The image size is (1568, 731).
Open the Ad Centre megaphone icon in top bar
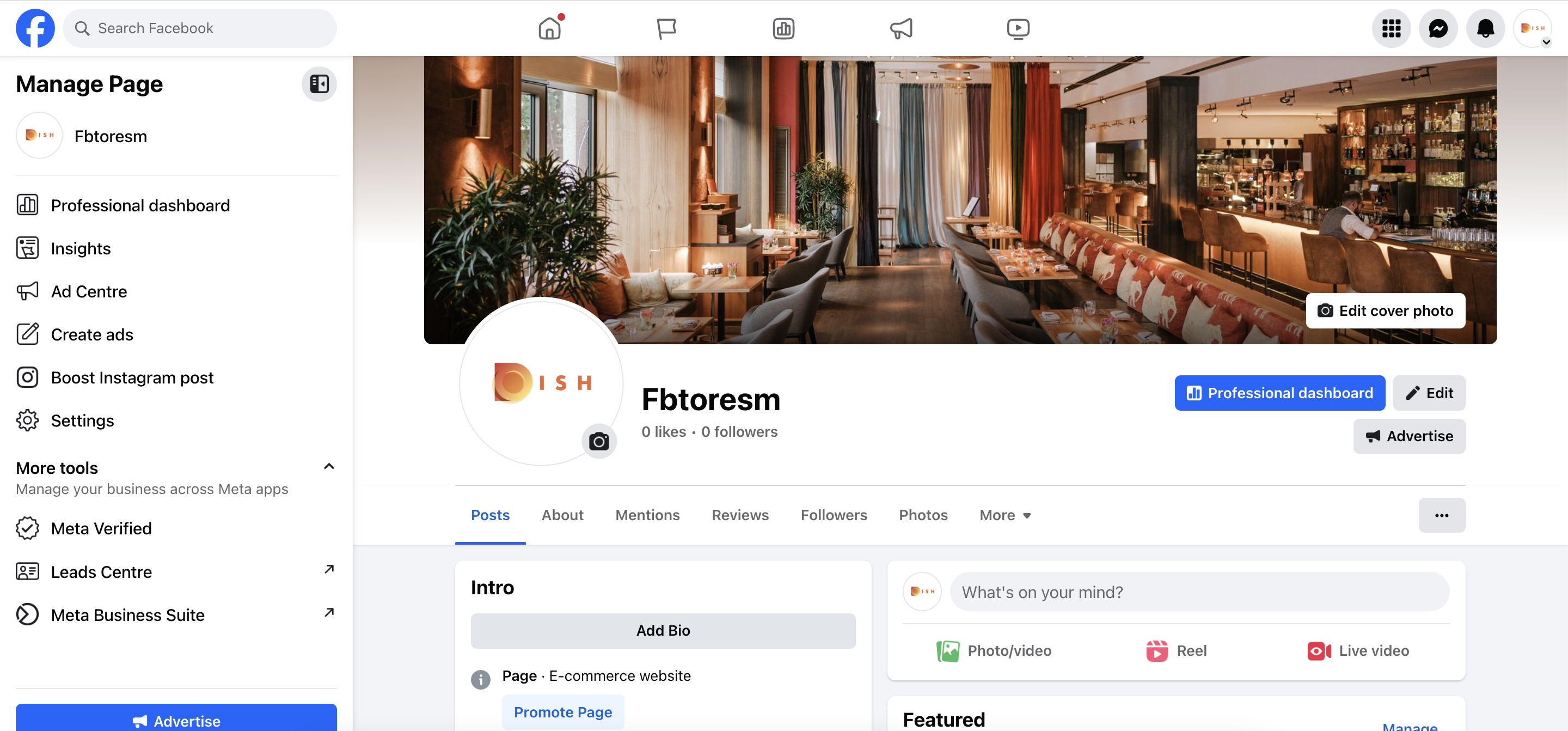pos(901,28)
